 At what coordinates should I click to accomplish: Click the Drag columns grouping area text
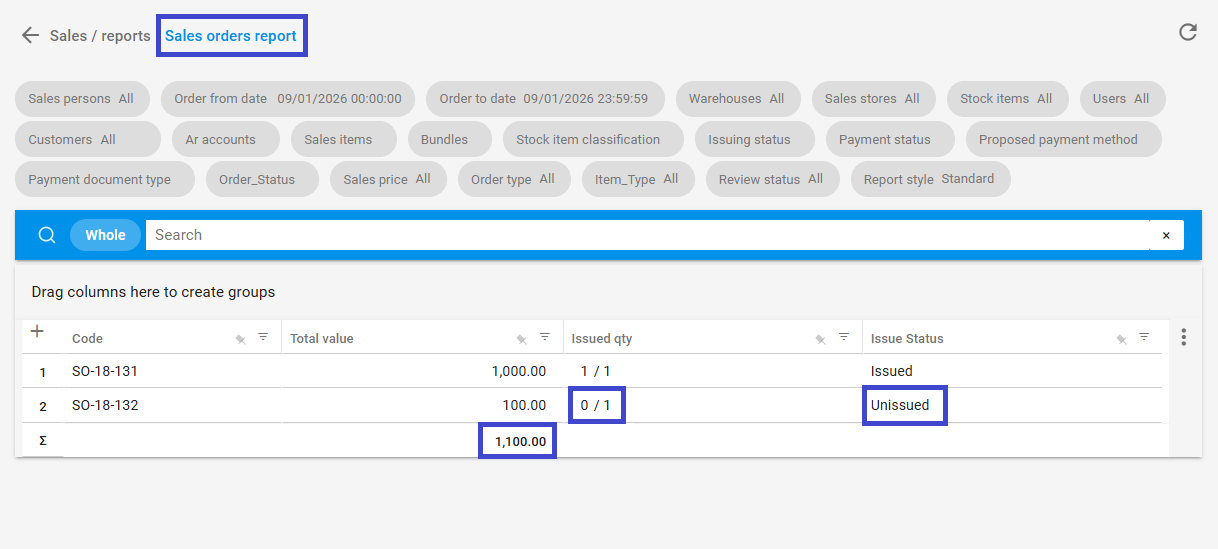pos(153,292)
